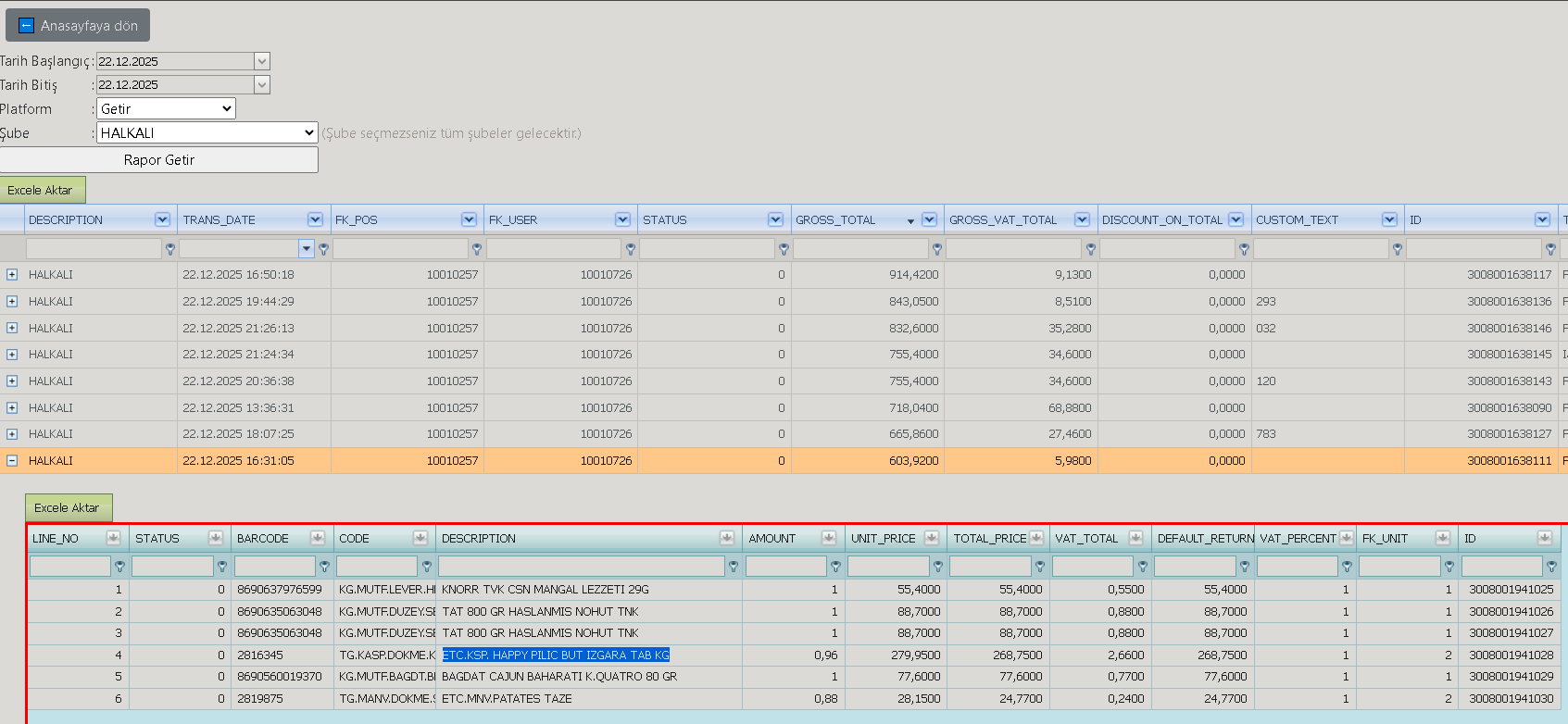Open the CODE column header menu in detail grid

click(420, 538)
